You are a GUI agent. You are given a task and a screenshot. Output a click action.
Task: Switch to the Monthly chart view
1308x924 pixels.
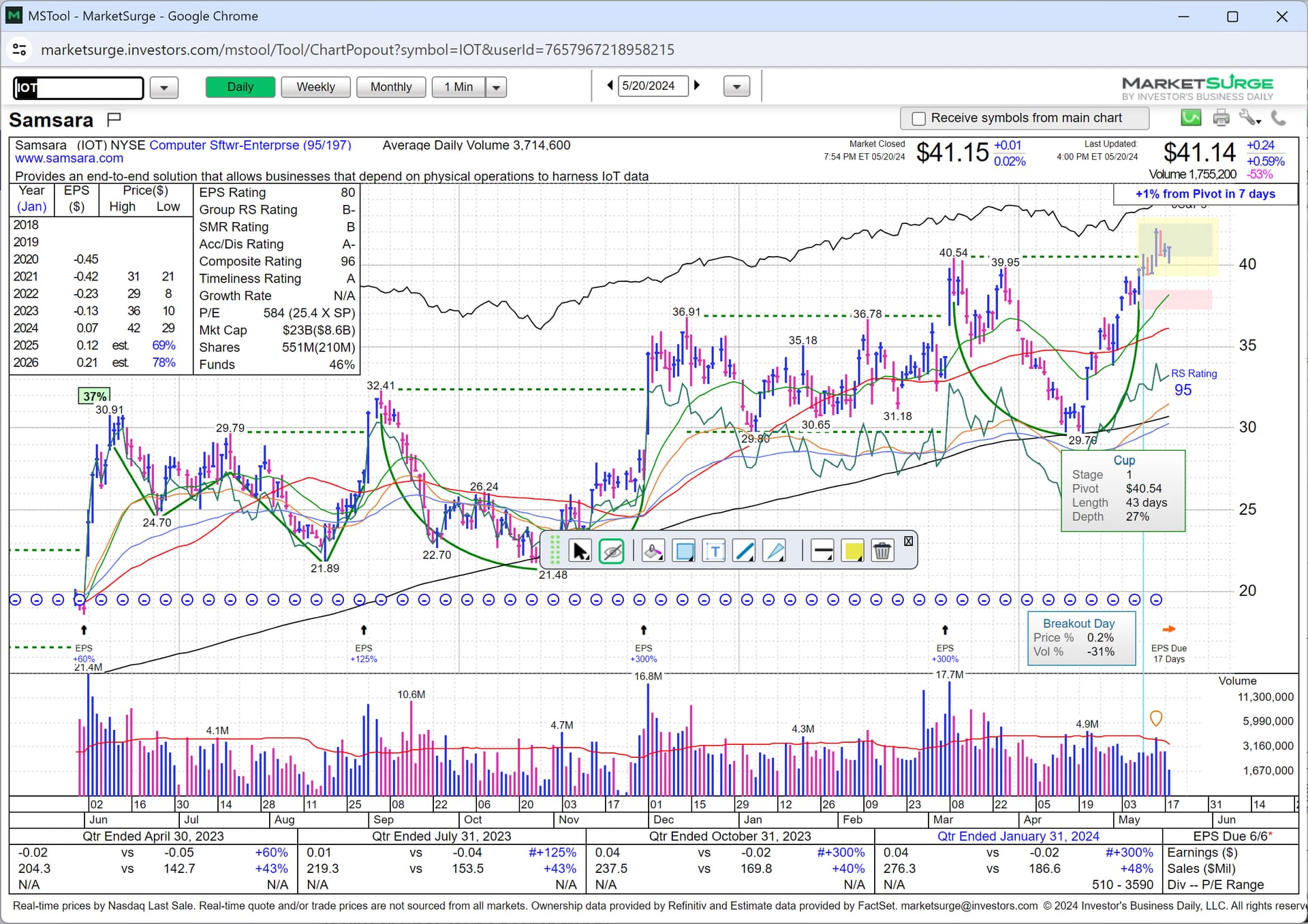(391, 87)
